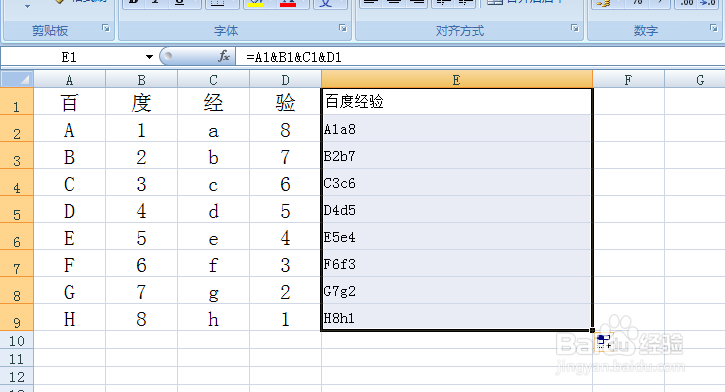Click cell A9 with uppercase H

[x=69, y=317]
